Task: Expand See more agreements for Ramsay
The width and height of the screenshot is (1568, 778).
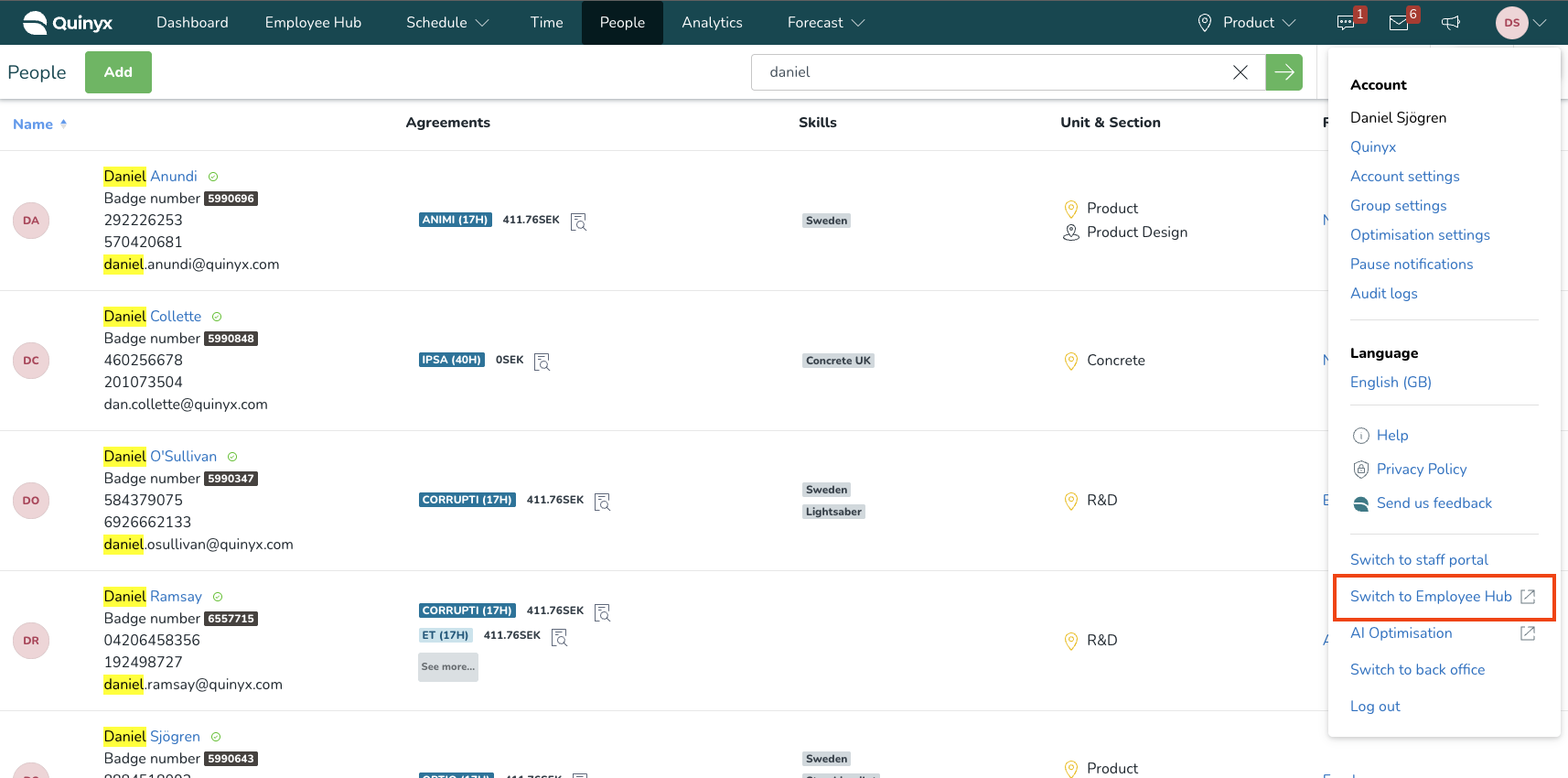Action: coord(448,667)
